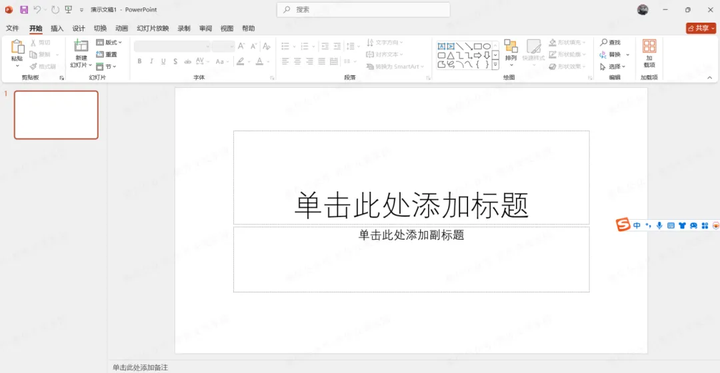Click the Undo arrow icon
Viewport: 720px width, 373px height.
pyautogui.click(x=38, y=10)
